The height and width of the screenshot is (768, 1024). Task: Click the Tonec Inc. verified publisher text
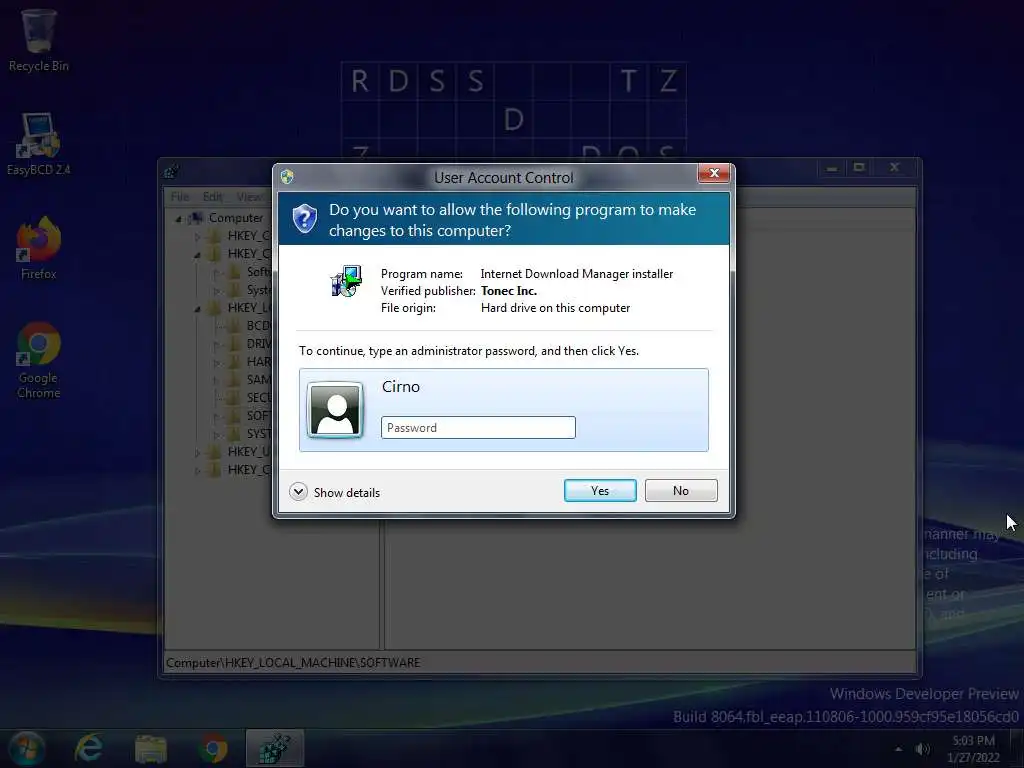coord(509,291)
